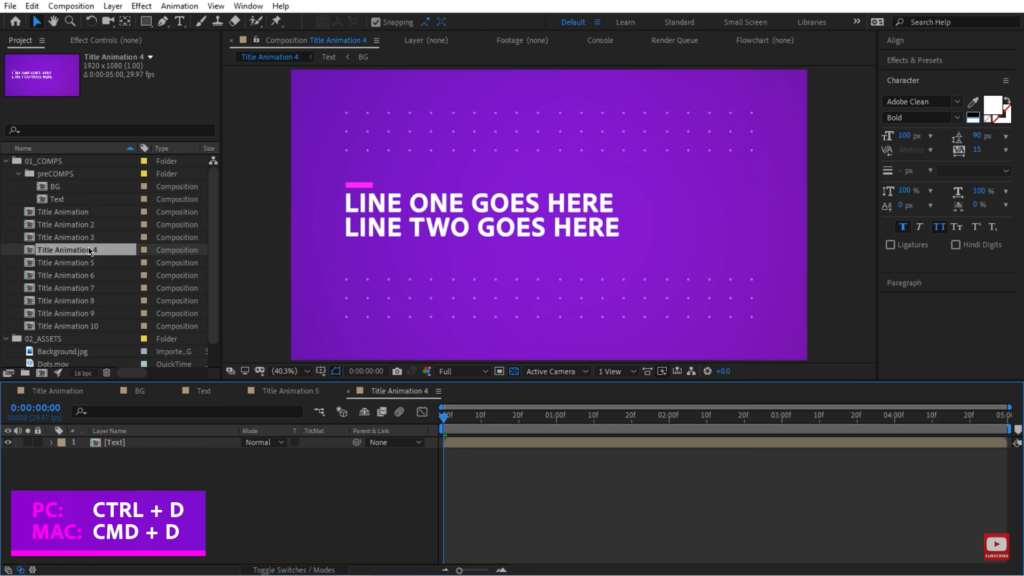Open the Adobe Clean font dropdown
The height and width of the screenshot is (576, 1024).
(x=922, y=102)
